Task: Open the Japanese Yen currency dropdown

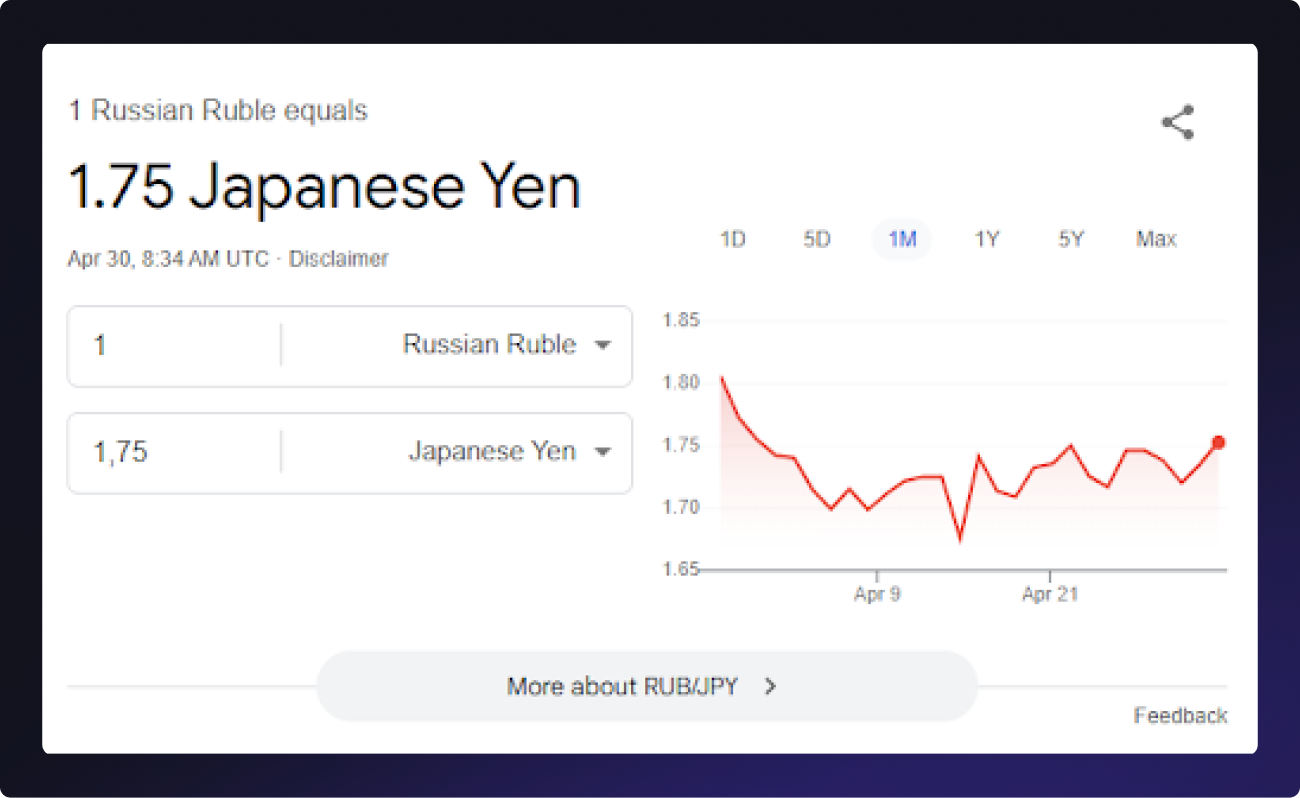Action: tap(509, 452)
